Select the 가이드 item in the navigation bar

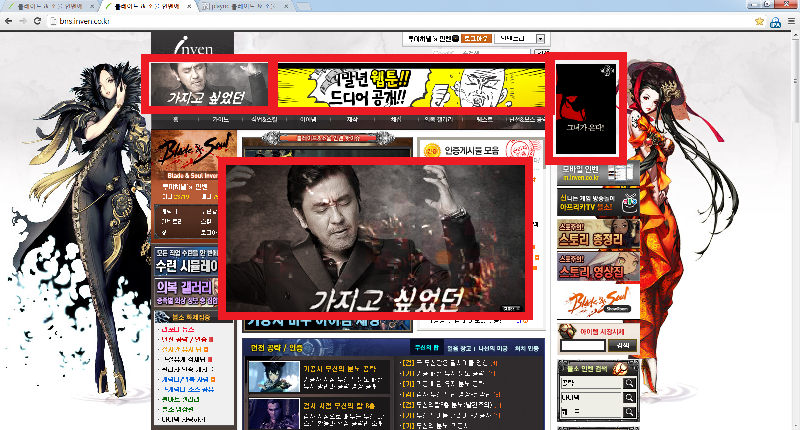pos(220,119)
